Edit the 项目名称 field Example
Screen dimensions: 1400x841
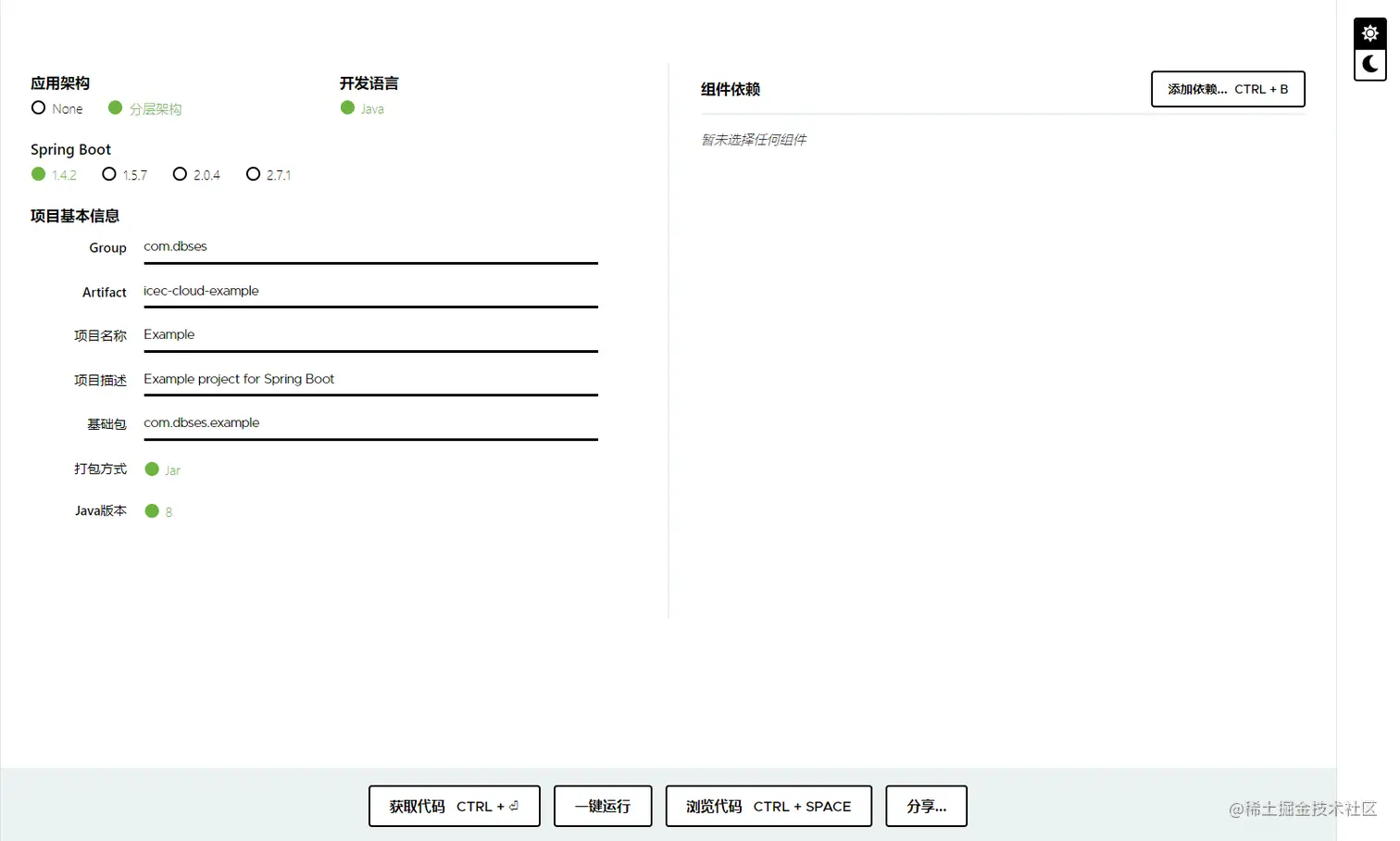370,335
